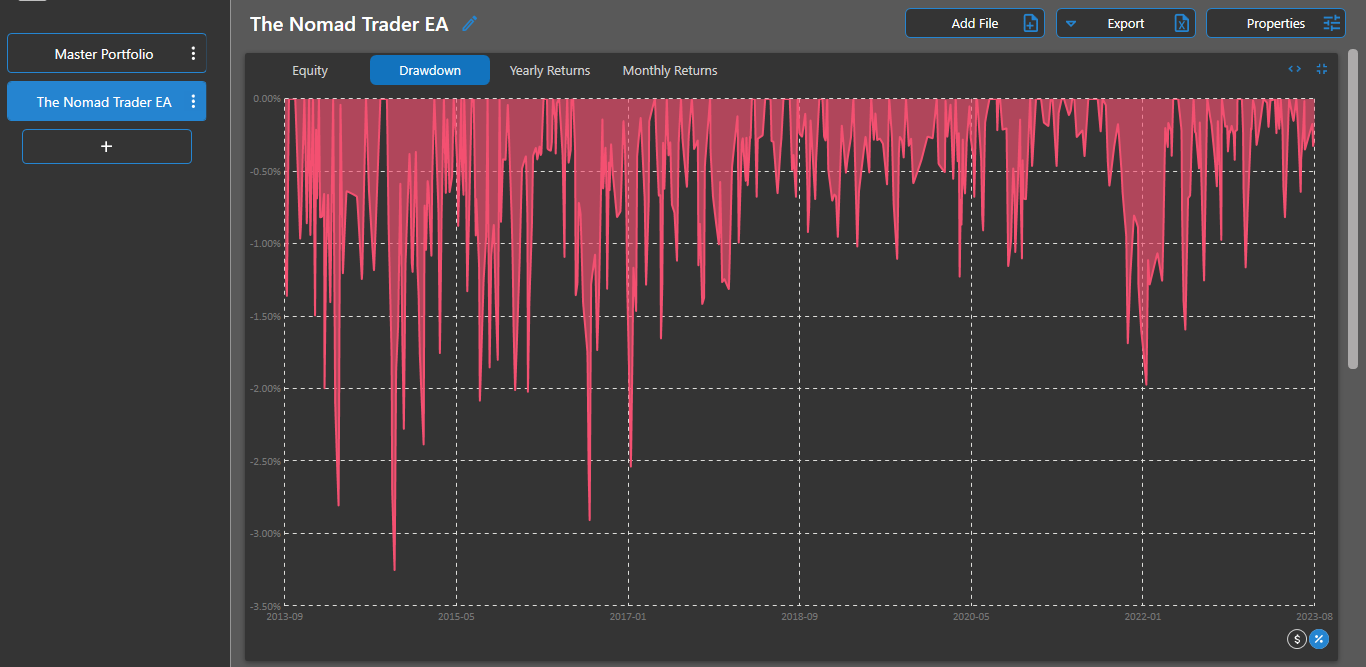
Task: Open the Yearly Returns tab
Action: [x=550, y=70]
